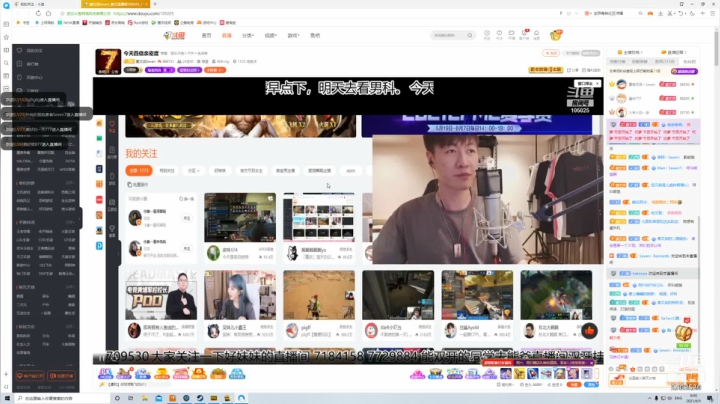Select the fourth gift icon in the gift bar
The image size is (720, 404).
[x=162, y=373]
